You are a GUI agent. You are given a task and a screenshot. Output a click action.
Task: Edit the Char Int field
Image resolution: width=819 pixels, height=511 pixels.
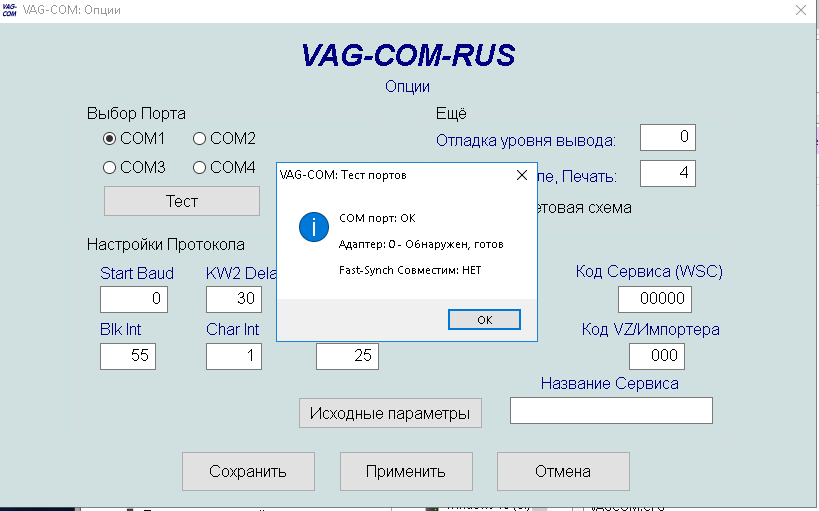234,355
